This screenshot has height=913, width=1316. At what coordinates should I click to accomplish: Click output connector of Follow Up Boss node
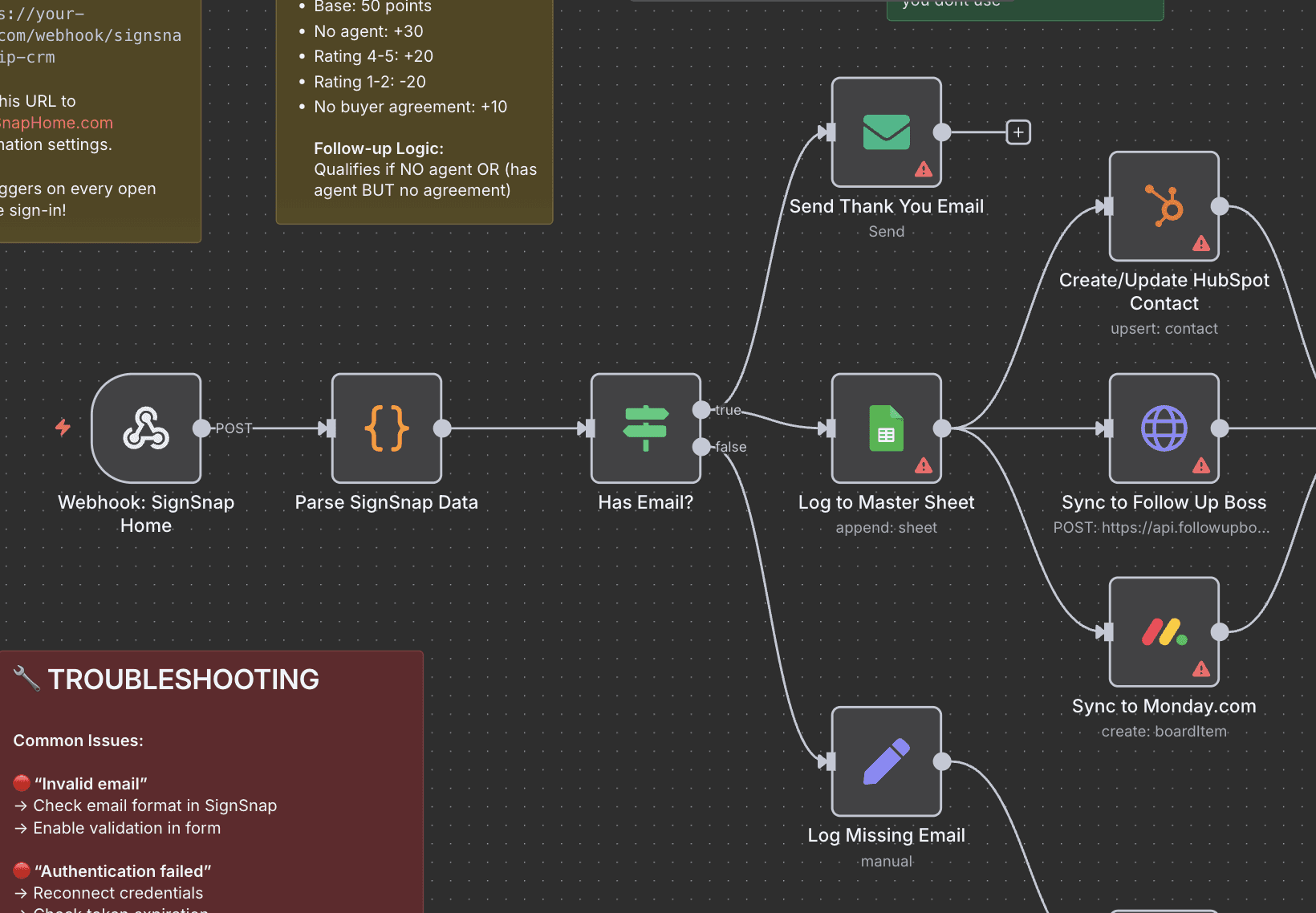point(1220,428)
